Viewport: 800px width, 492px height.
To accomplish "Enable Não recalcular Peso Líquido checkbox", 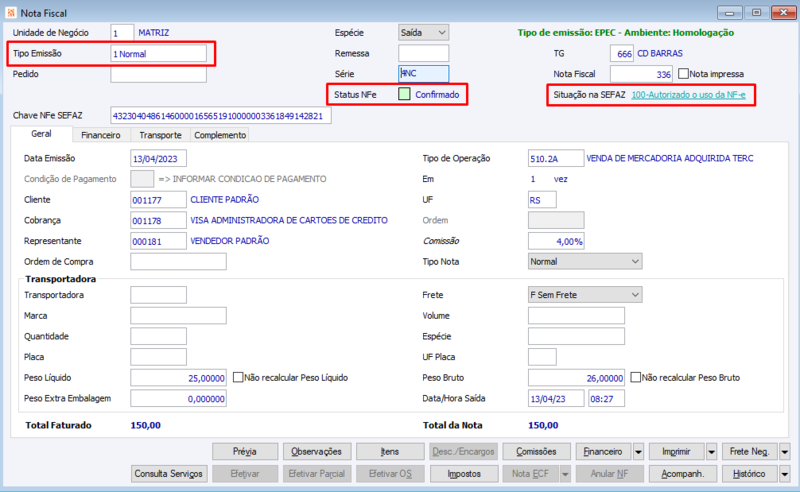I will (238, 377).
